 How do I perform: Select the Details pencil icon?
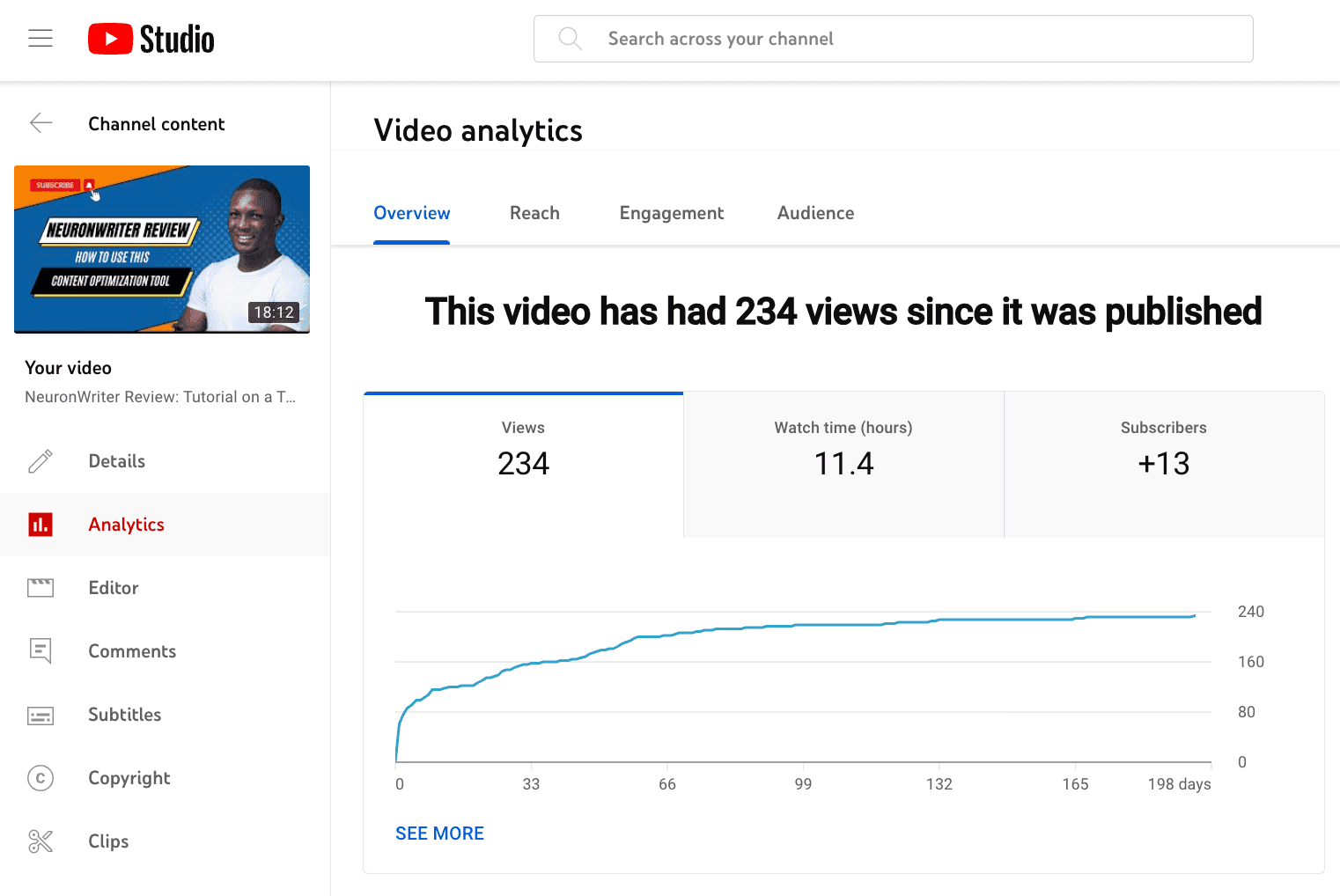point(40,460)
